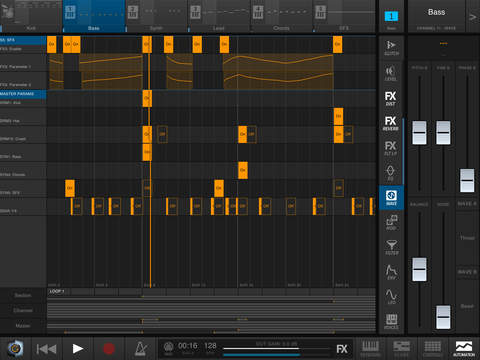Open the LFO sine-wave page
The image size is (480, 360).
391,297
